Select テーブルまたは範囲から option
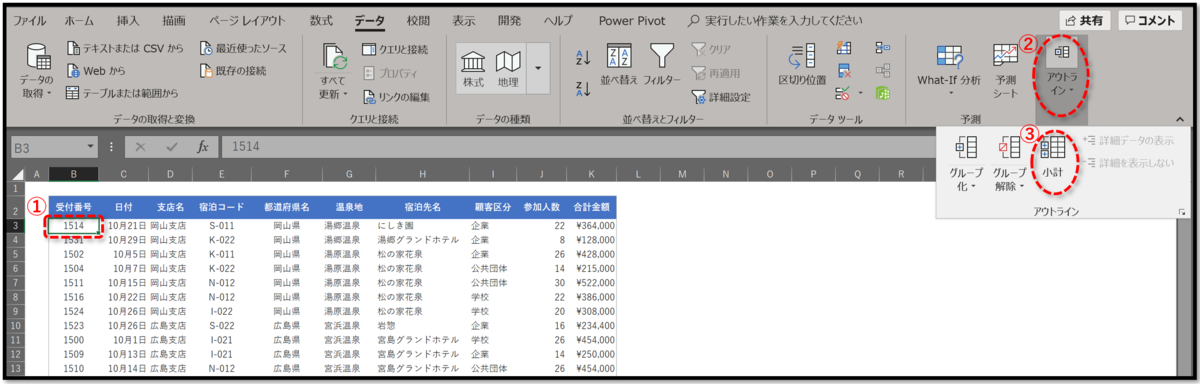Image resolution: width=1200 pixels, height=384 pixels. click(122, 93)
